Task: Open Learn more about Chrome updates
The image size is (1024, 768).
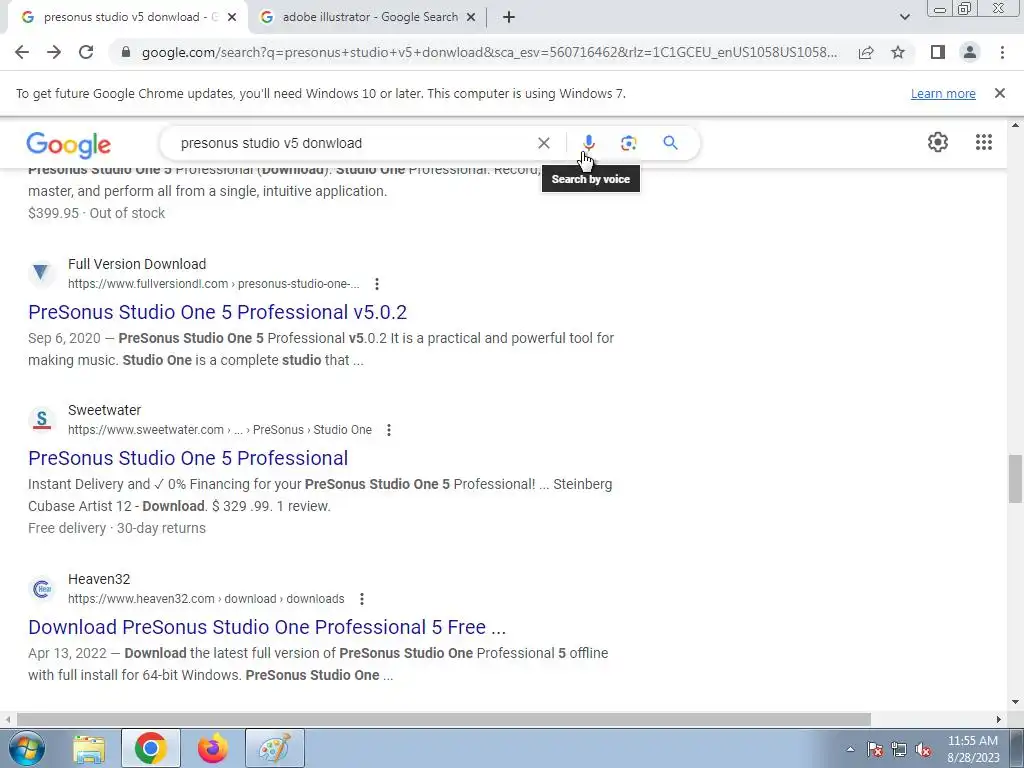Action: [943, 93]
